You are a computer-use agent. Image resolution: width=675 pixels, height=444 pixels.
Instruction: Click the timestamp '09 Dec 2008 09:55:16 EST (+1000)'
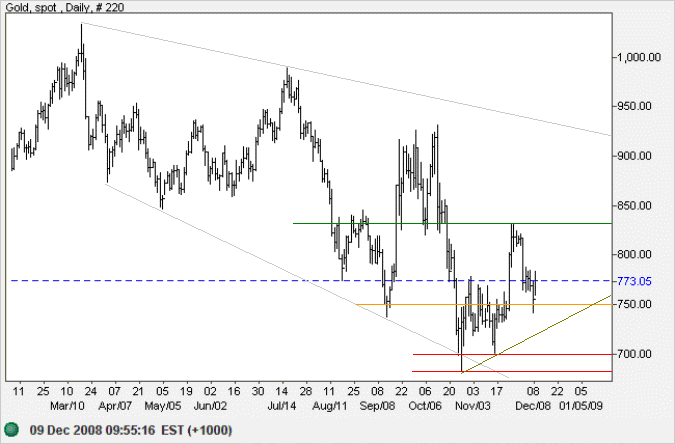131,430
